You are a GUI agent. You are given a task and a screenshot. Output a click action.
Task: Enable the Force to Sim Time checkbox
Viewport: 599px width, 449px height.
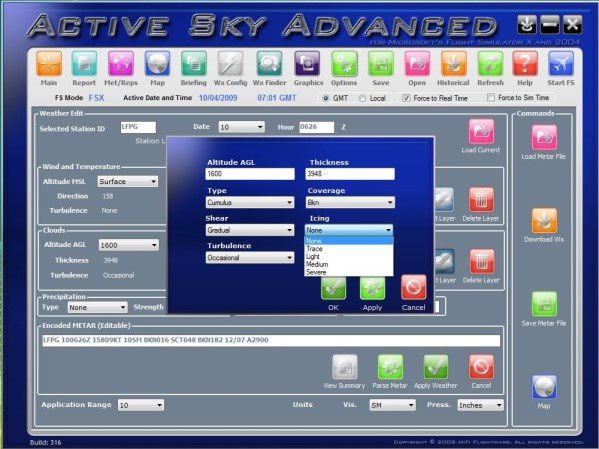coord(491,97)
